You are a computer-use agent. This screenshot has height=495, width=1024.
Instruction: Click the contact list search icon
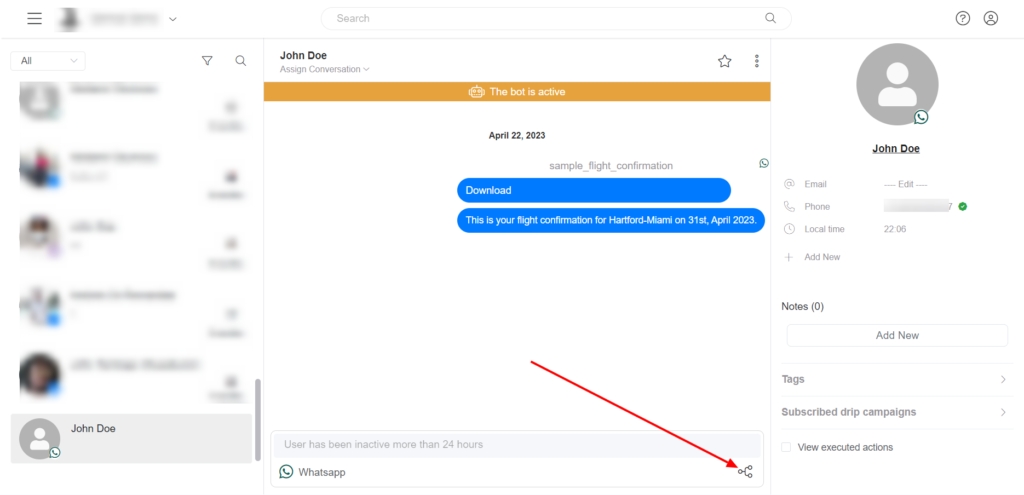pos(241,61)
